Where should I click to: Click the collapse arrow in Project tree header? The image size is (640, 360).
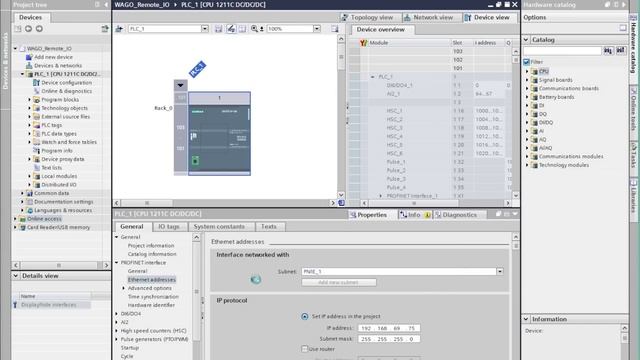pos(106,4)
